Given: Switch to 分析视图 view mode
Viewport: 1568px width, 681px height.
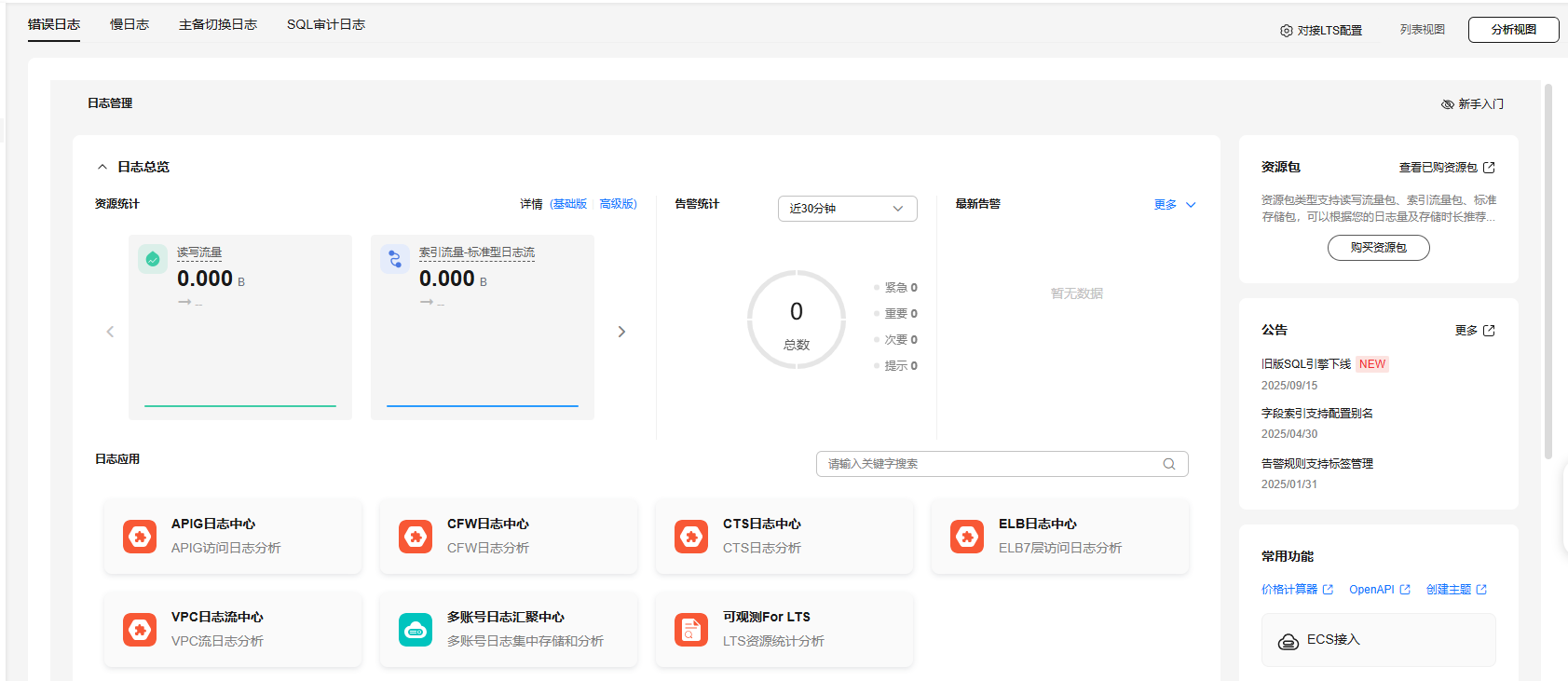Looking at the screenshot, I should (1513, 30).
